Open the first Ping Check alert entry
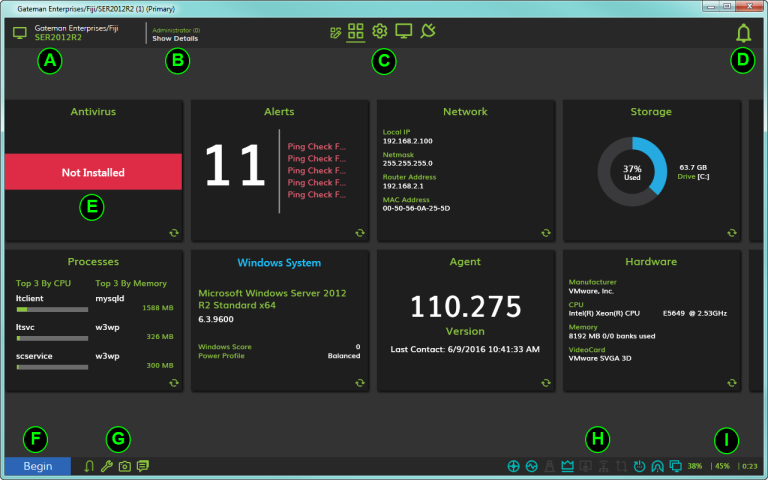 pyautogui.click(x=316, y=146)
